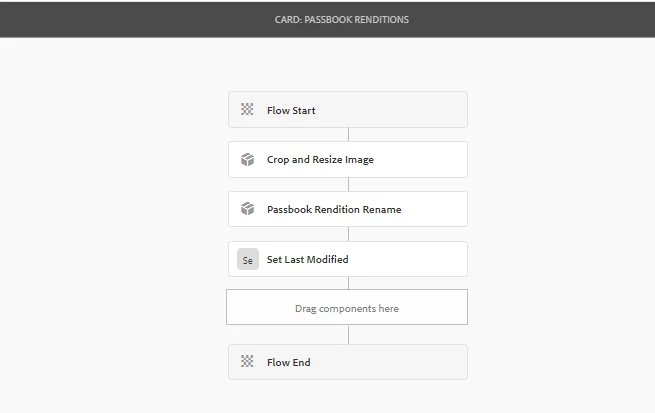The height and width of the screenshot is (413, 655).
Task: Click connector below Set Last Modified step
Action: (348, 283)
